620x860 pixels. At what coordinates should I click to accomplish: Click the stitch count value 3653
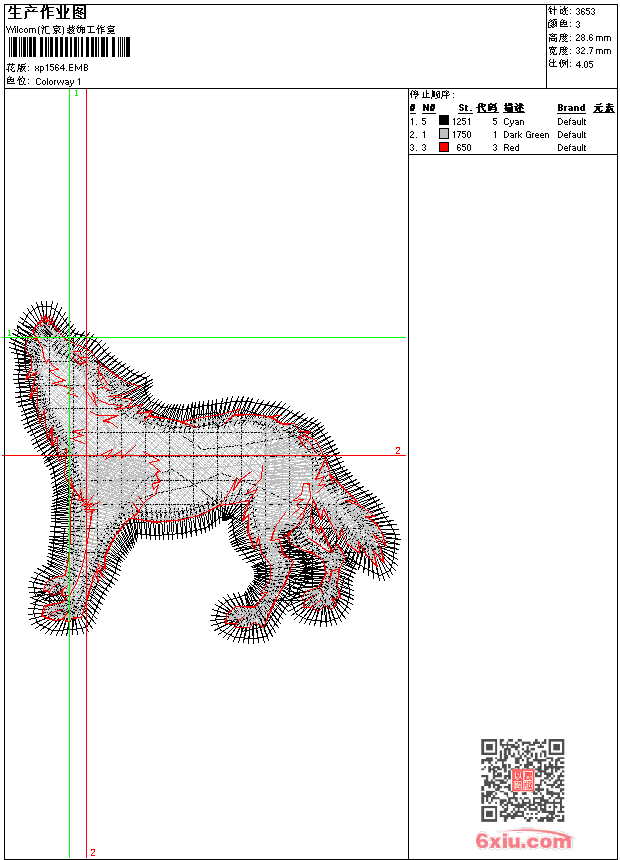click(x=585, y=12)
